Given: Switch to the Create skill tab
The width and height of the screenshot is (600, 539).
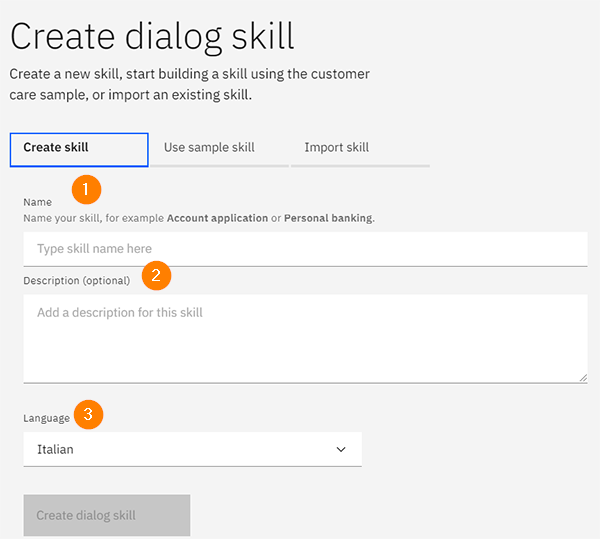Looking at the screenshot, I should [x=79, y=148].
